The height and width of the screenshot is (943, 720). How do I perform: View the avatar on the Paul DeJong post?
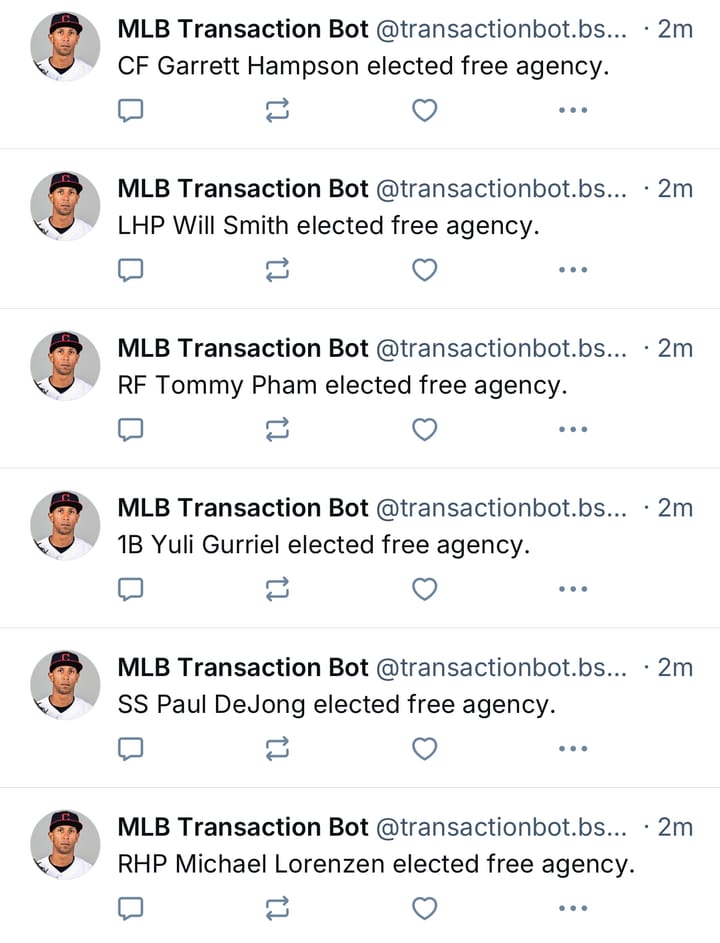[x=64, y=685]
